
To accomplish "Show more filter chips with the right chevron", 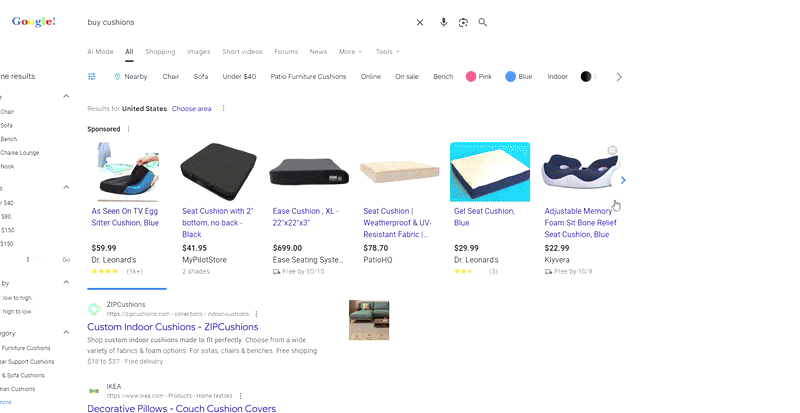I will coord(619,77).
